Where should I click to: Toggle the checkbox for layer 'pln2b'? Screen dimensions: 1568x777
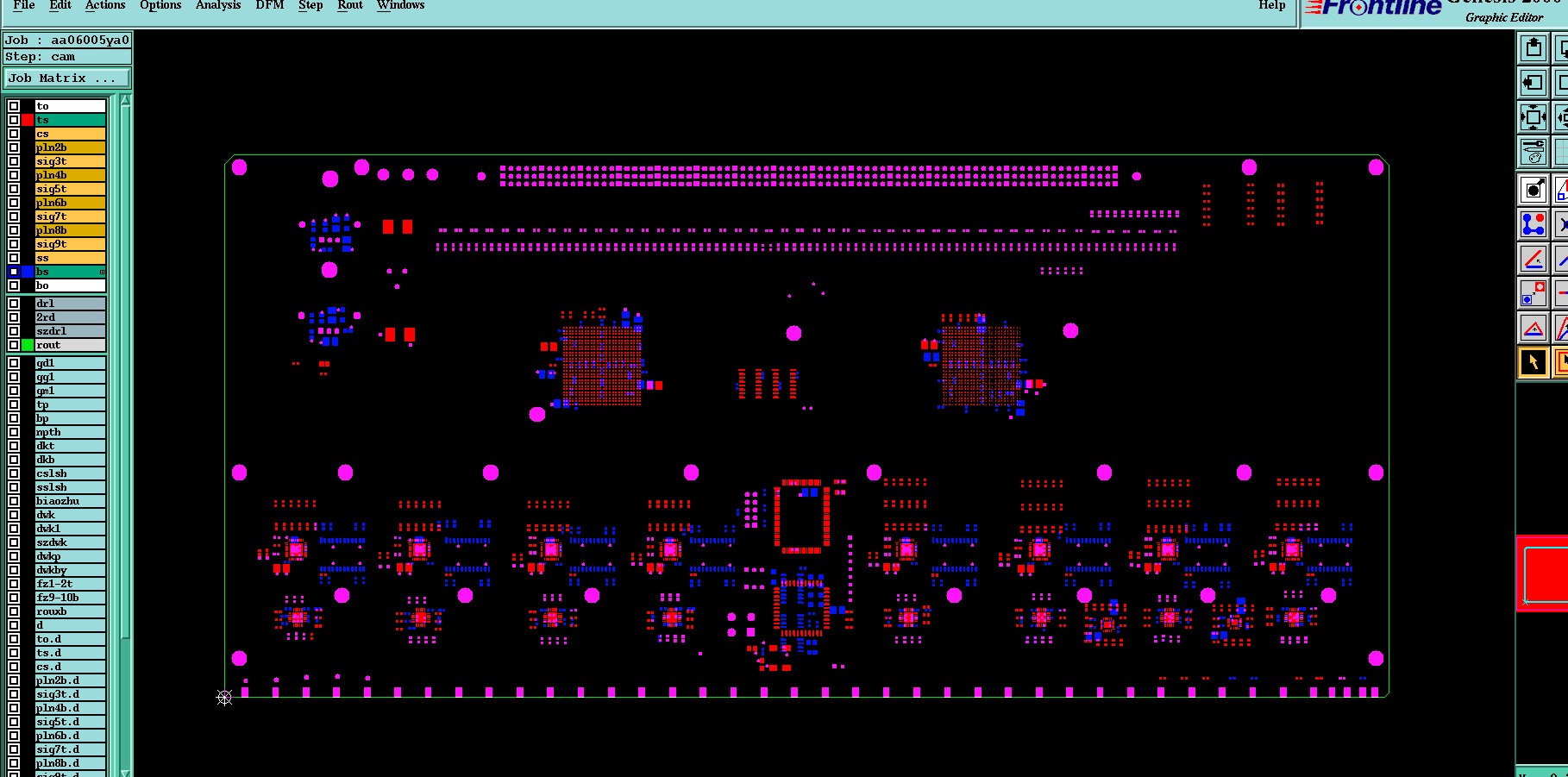pos(14,147)
